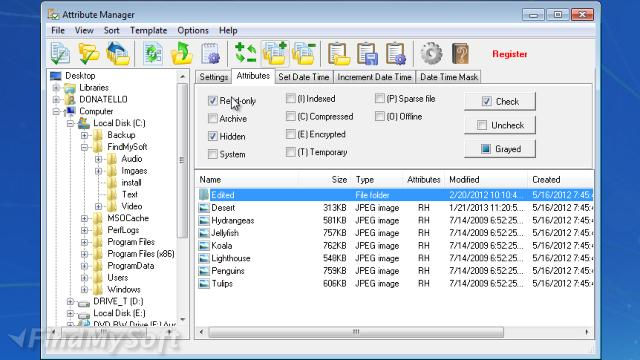
Task: Enable the (I) Indexed checkbox
Action: [291, 98]
